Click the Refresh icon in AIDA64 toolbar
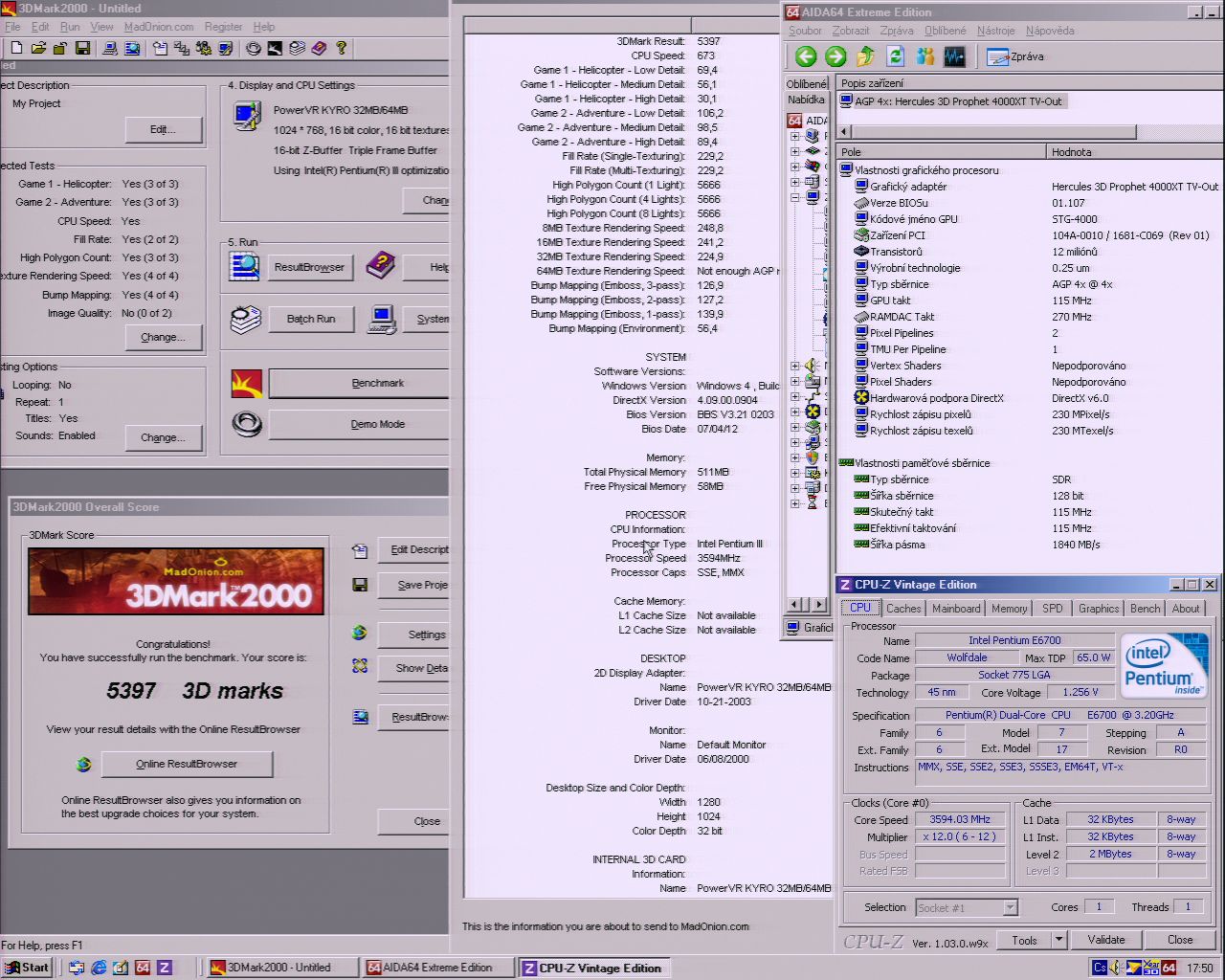The height and width of the screenshot is (980, 1225). coord(896,56)
